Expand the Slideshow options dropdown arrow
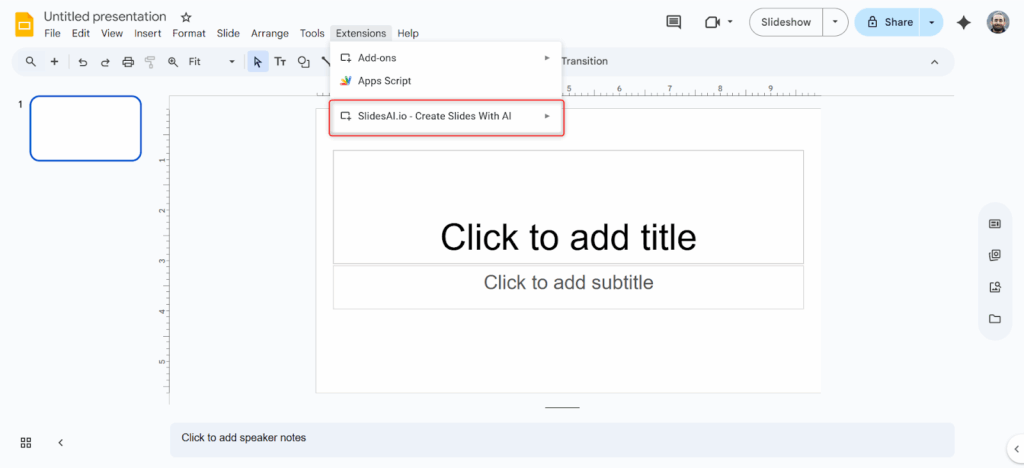This screenshot has width=1024, height=468. coord(835,22)
